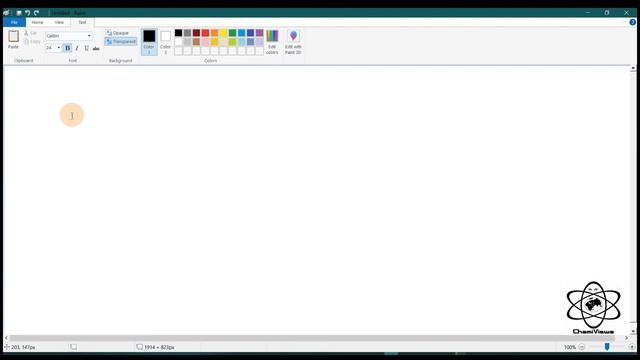Switch to the Home ribbon tab

[37, 22]
